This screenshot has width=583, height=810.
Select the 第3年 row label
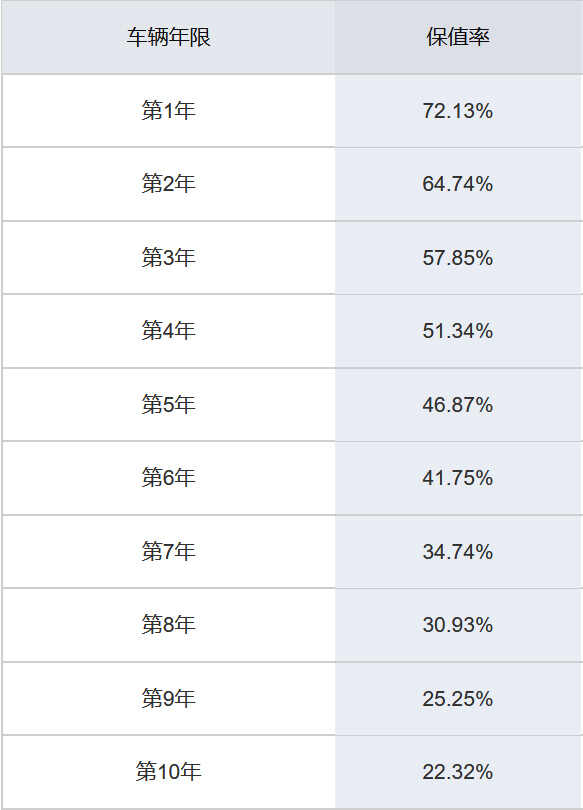168,257
